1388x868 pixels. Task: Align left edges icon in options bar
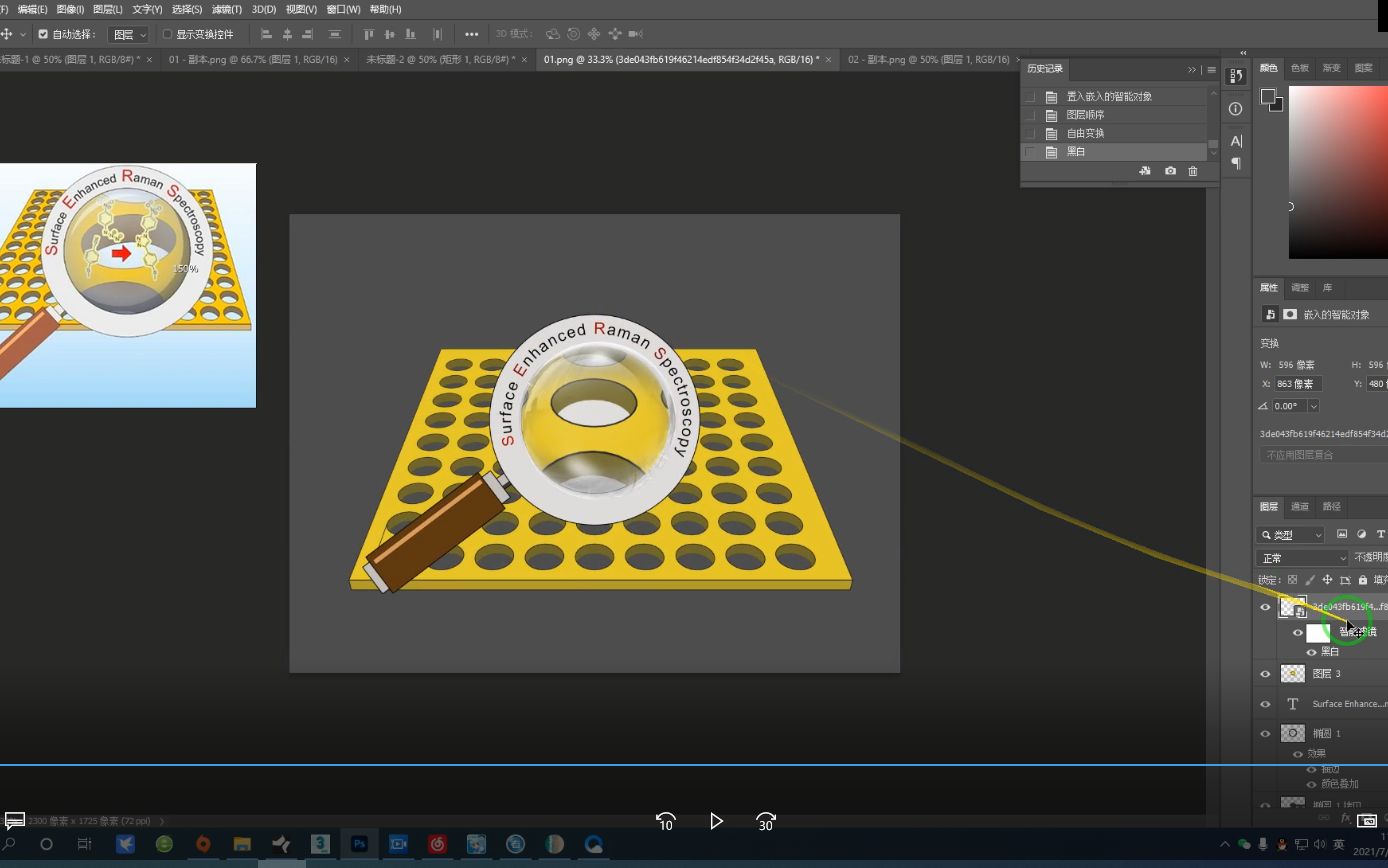[x=266, y=34]
